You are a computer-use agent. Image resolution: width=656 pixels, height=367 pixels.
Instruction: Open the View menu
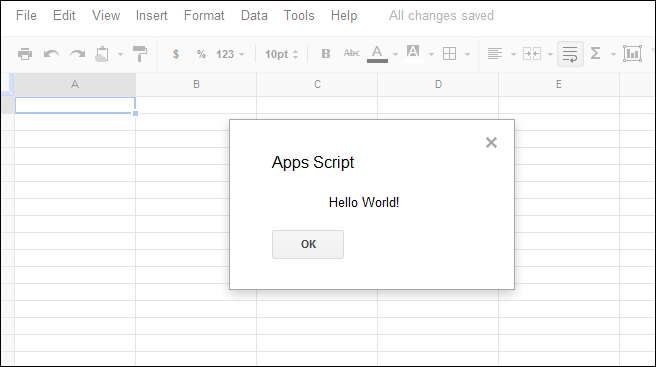pos(106,15)
